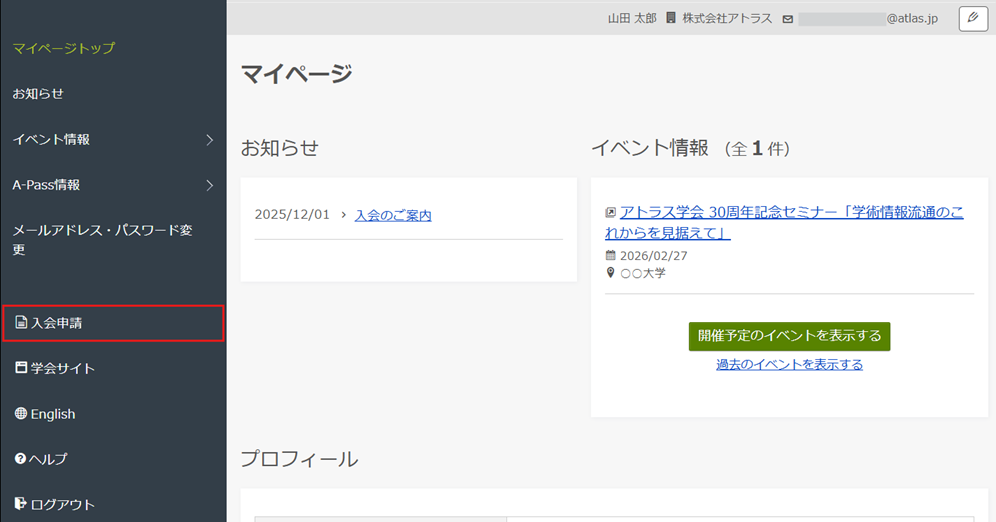
Task: Click the document icon beside 入会申請
Action: (x=21, y=323)
